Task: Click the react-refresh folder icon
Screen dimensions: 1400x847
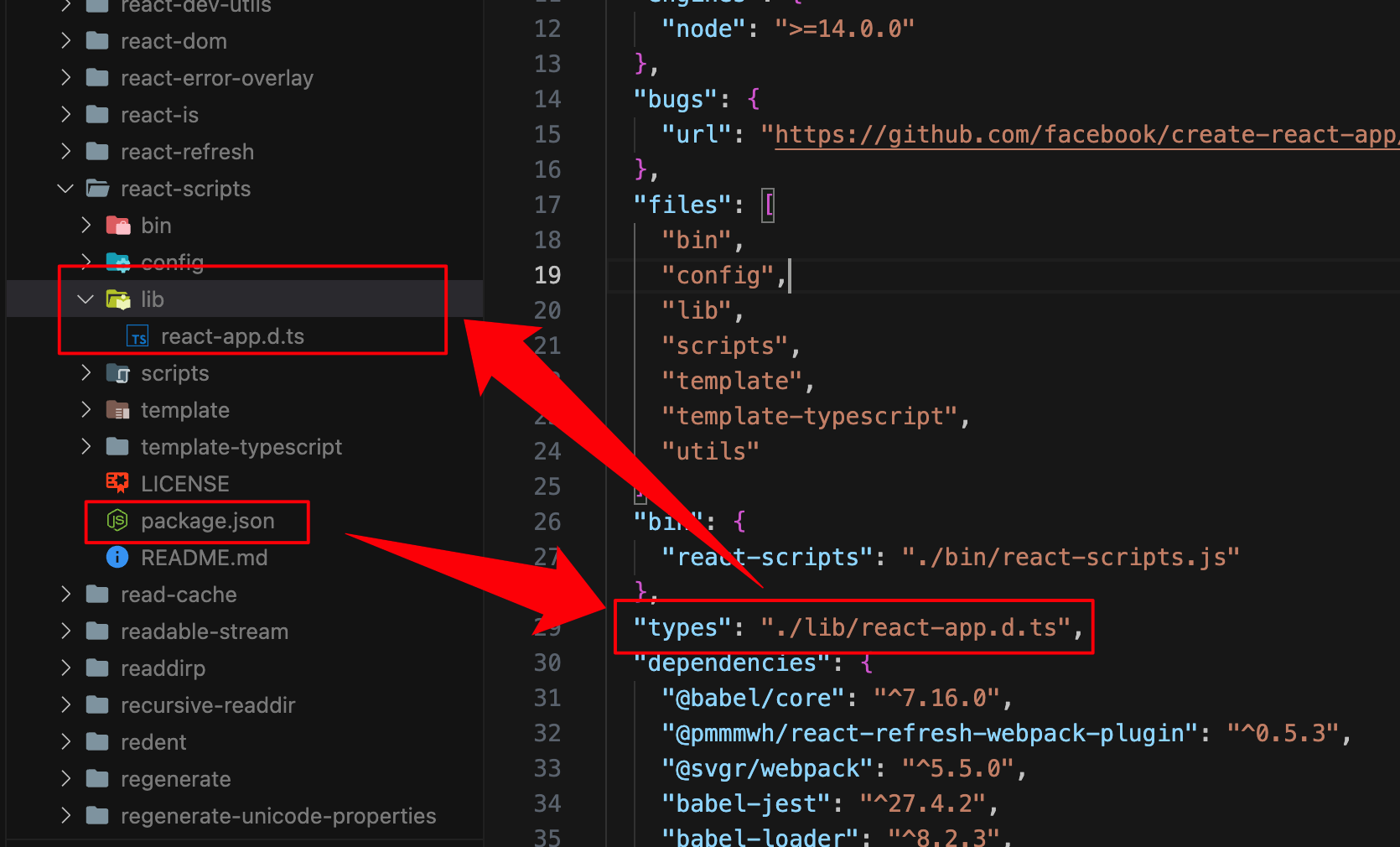Action: click(x=97, y=152)
